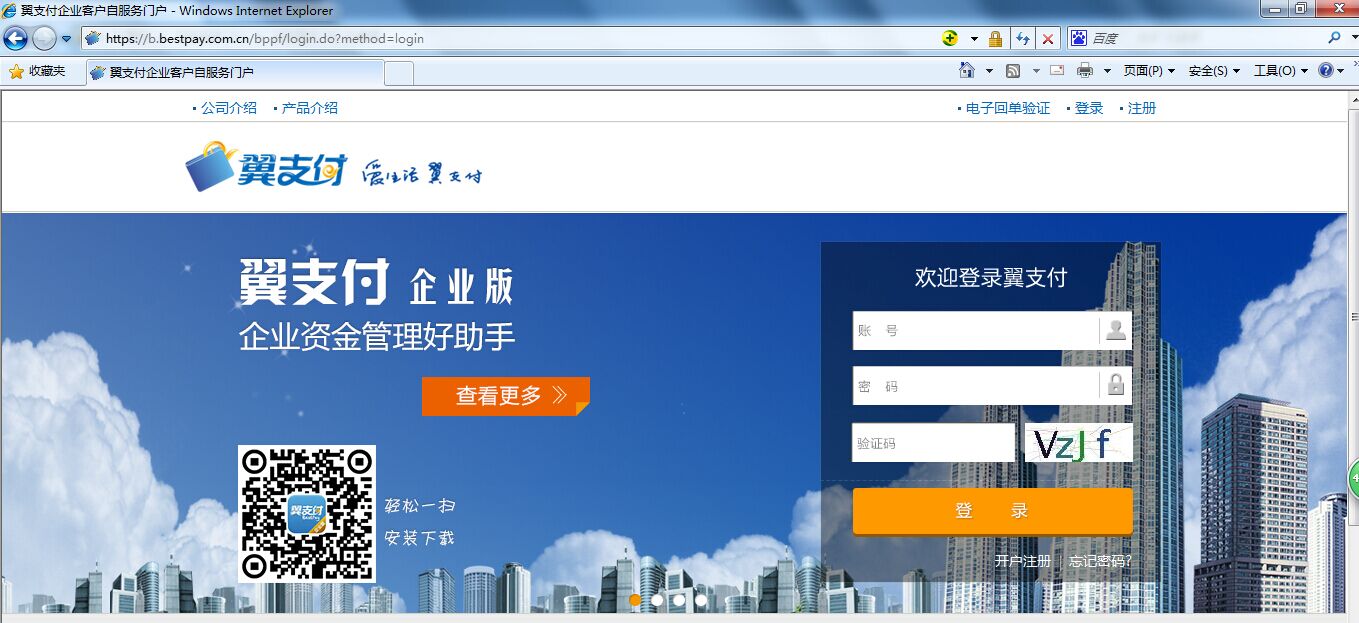Click the security padlock icon in address bar
Image resolution: width=1359 pixels, height=623 pixels.
click(x=995, y=39)
